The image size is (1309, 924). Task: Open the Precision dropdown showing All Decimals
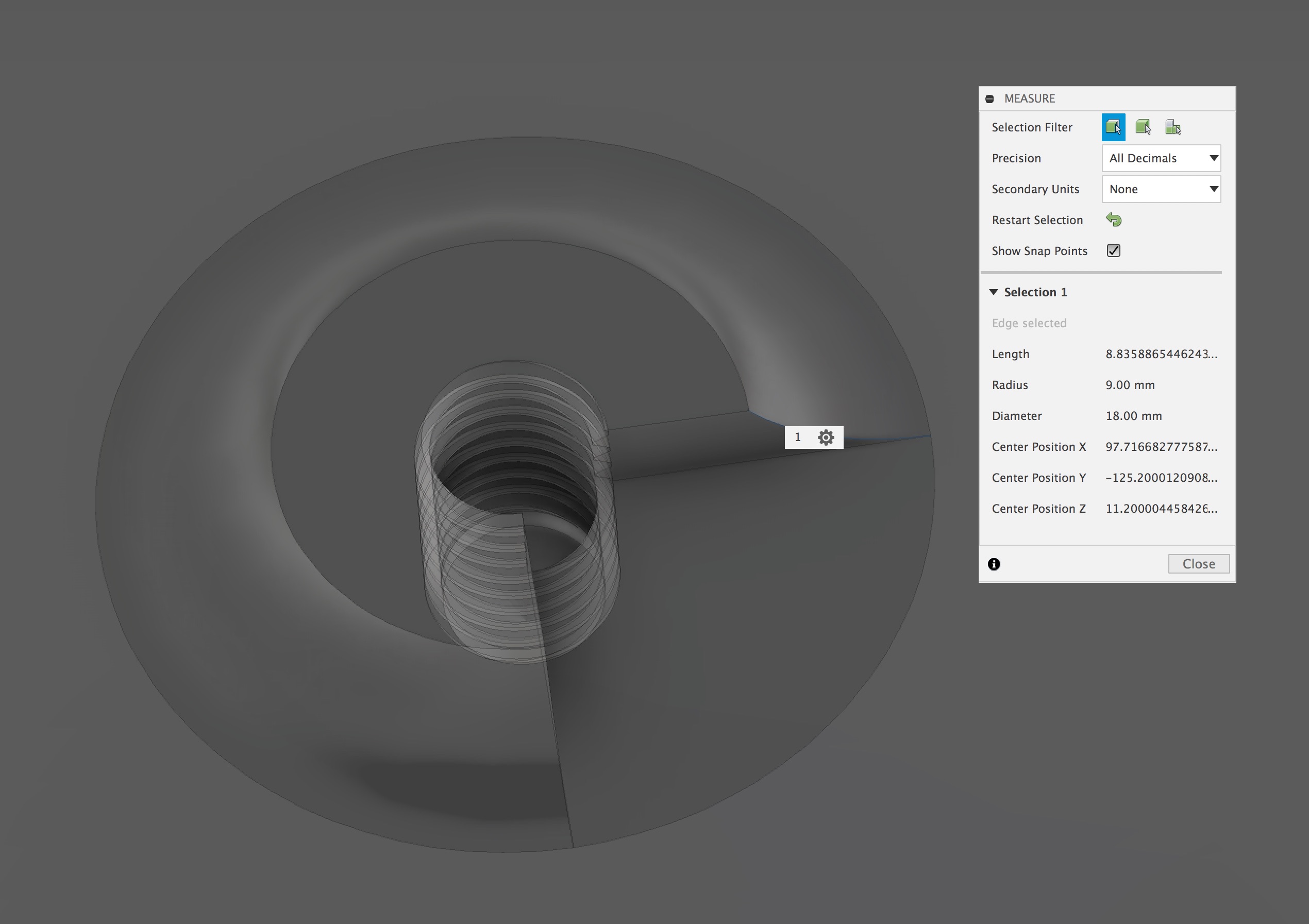pos(1161,158)
